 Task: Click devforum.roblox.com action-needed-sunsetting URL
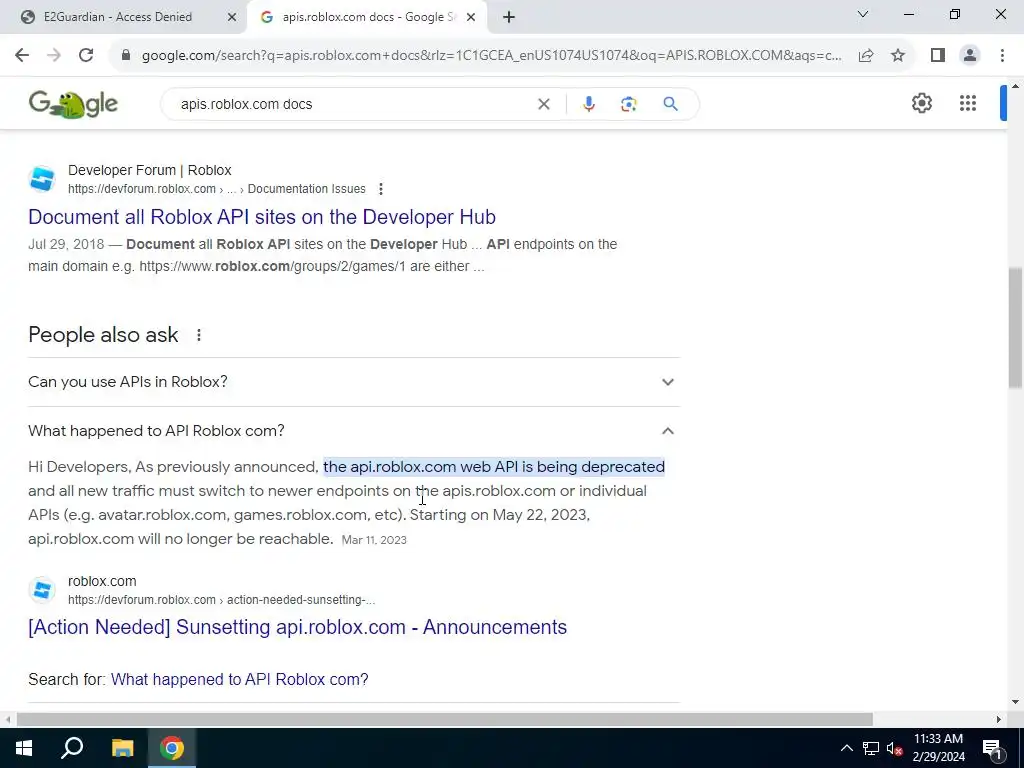coord(221,600)
